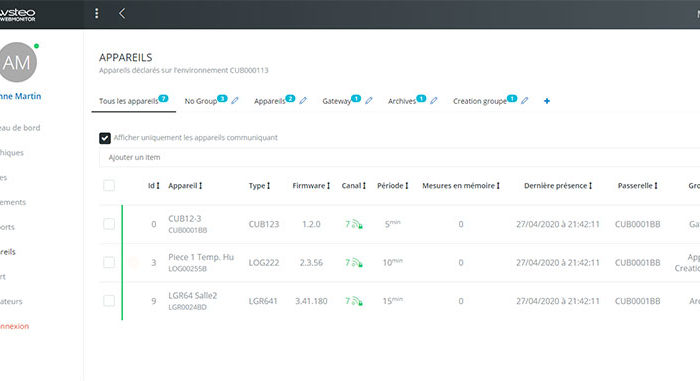Click firmware value 1.2.0
This screenshot has height=381, width=700.
tap(311, 224)
